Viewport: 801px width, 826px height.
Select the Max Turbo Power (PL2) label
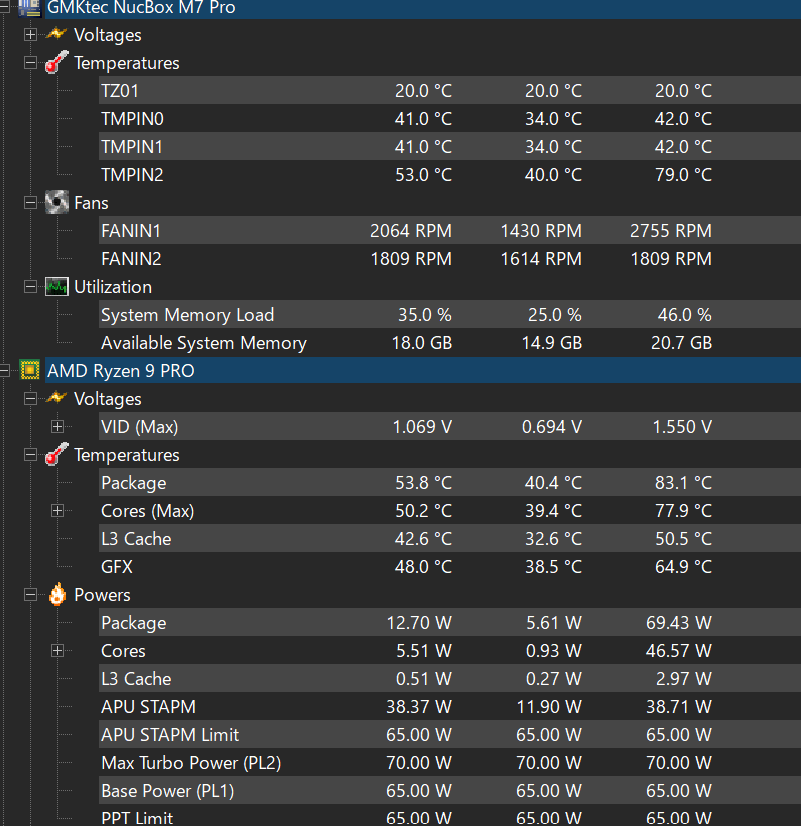pyautogui.click(x=191, y=763)
